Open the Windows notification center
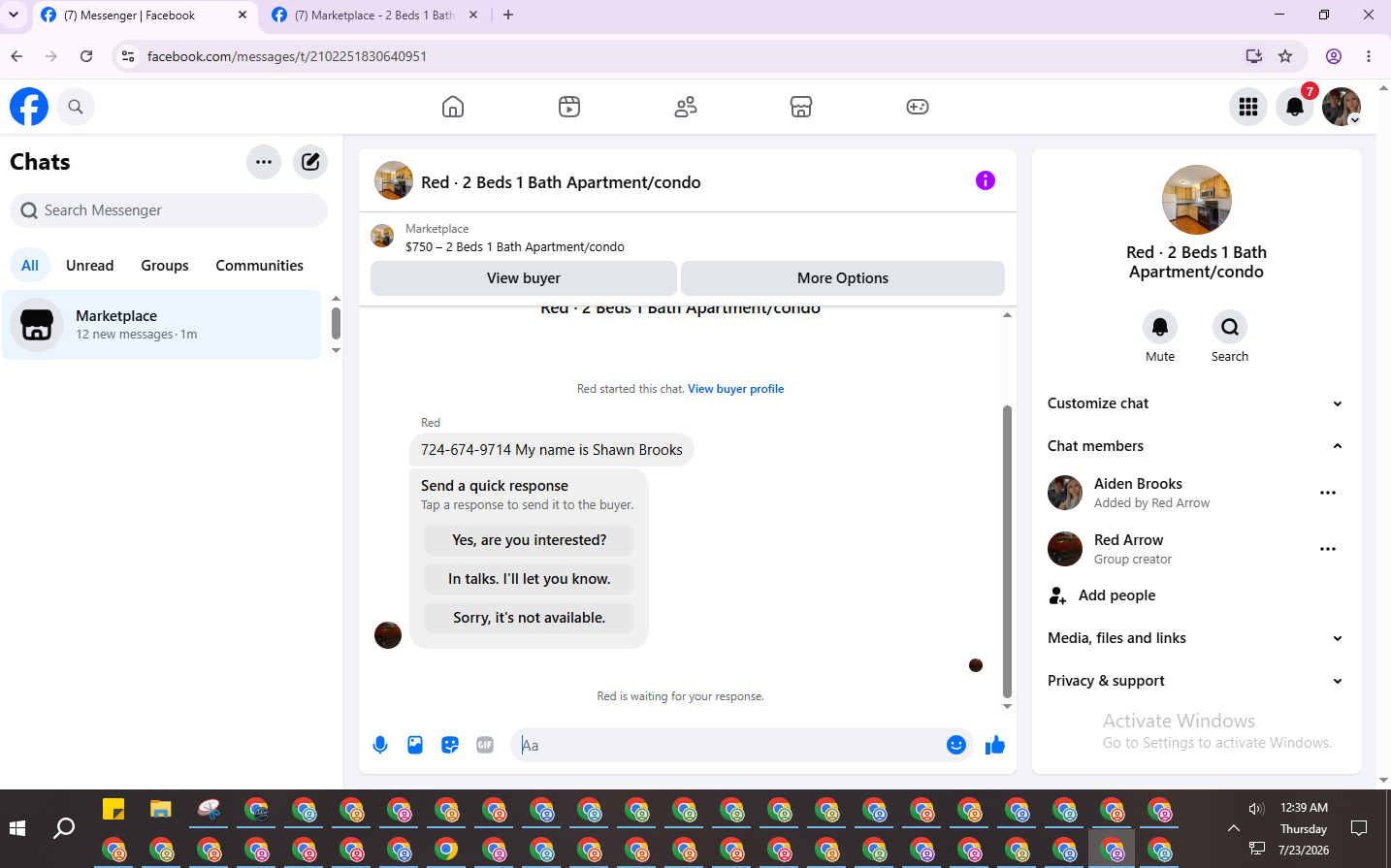 click(1359, 828)
